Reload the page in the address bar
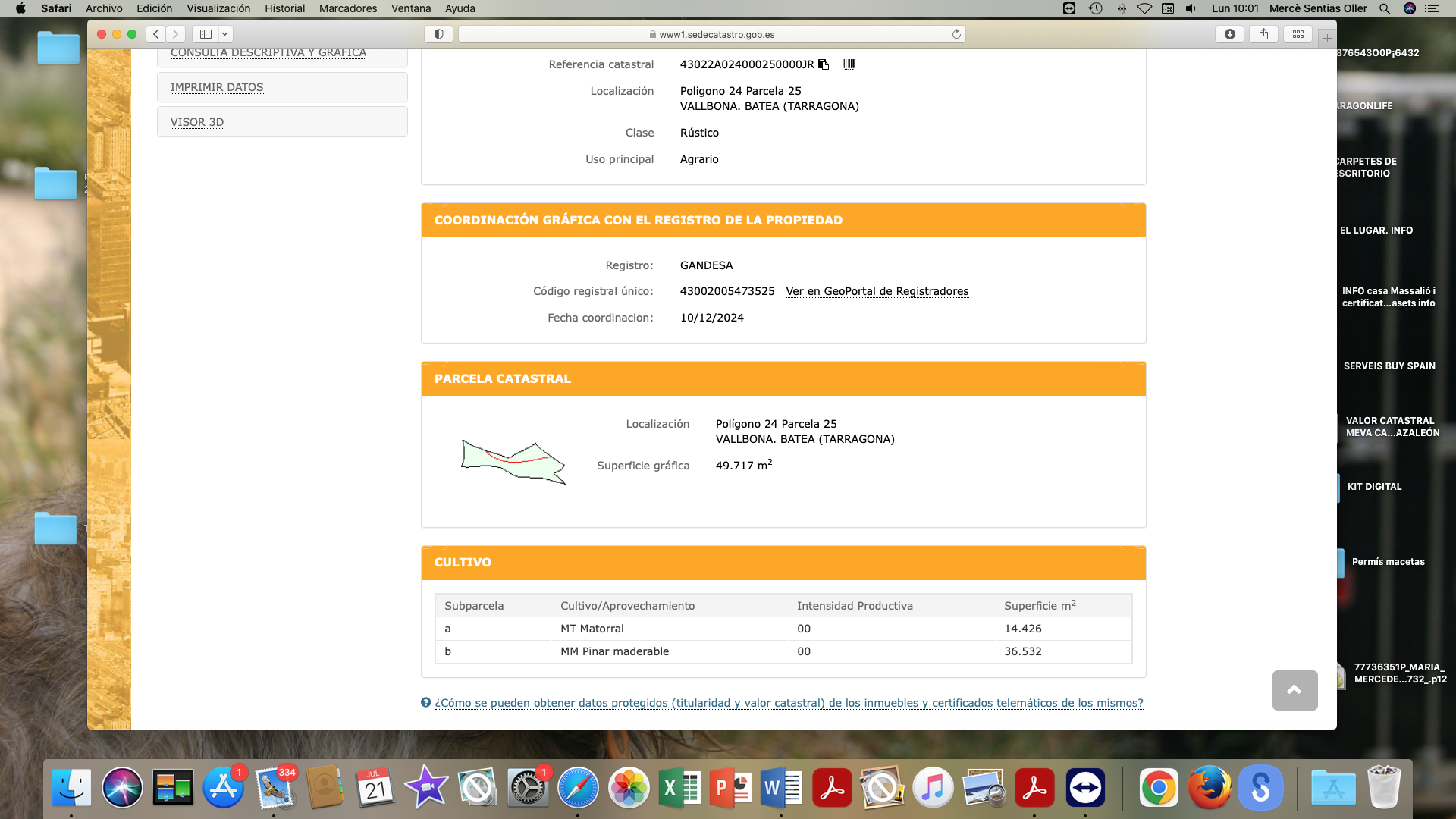1456x819 pixels. (956, 34)
